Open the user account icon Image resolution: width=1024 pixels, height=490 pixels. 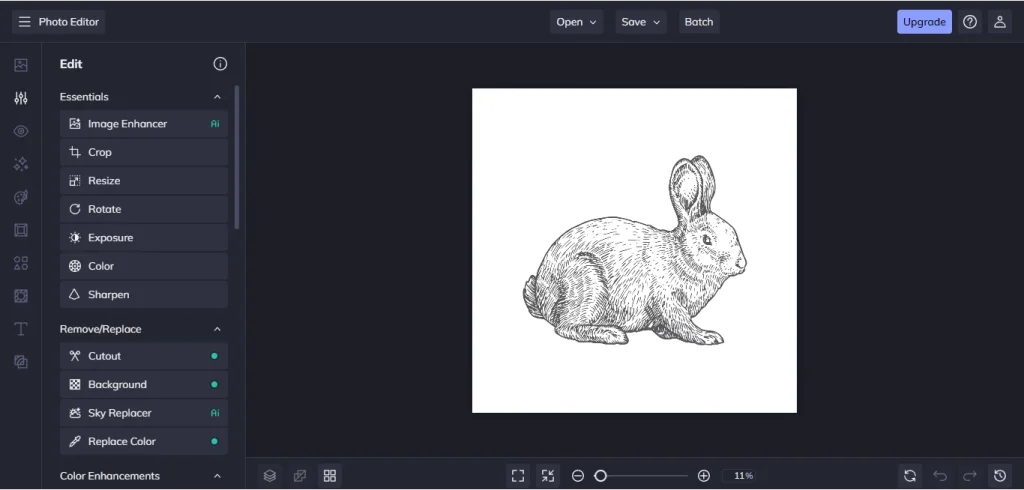(999, 22)
